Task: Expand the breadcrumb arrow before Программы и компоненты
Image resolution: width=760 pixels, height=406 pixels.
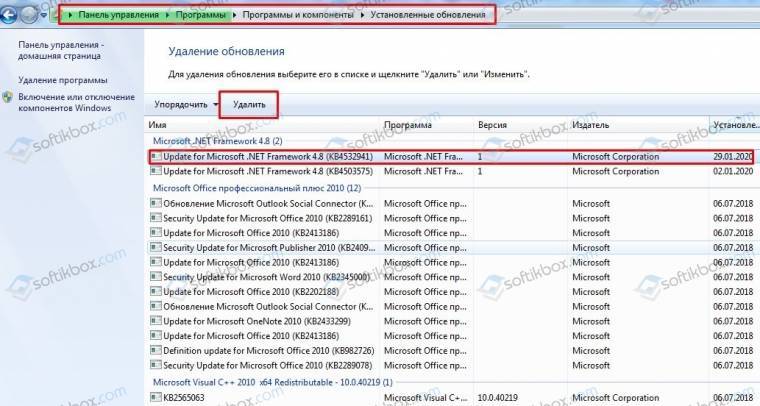Action: (235, 15)
